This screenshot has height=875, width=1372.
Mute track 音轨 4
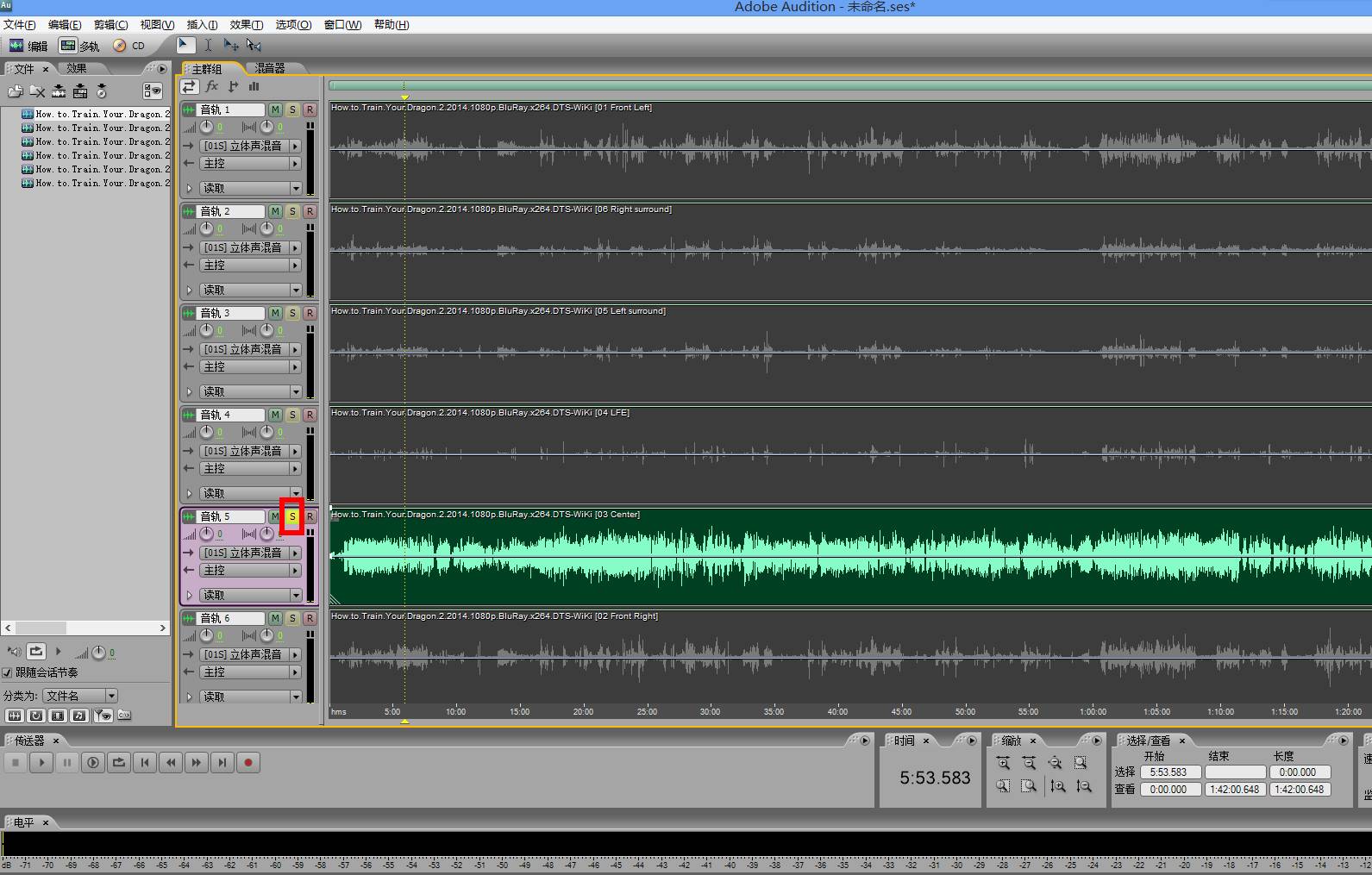pyautogui.click(x=275, y=415)
